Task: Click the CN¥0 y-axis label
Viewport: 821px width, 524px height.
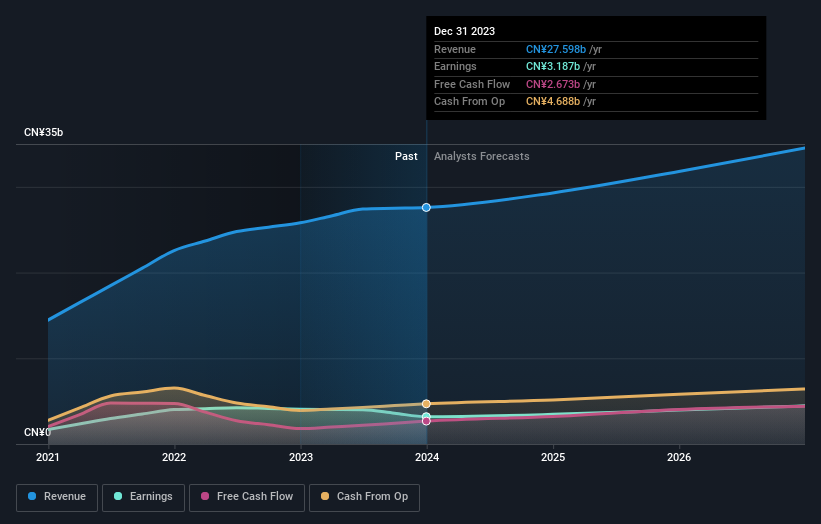Action: (37, 432)
